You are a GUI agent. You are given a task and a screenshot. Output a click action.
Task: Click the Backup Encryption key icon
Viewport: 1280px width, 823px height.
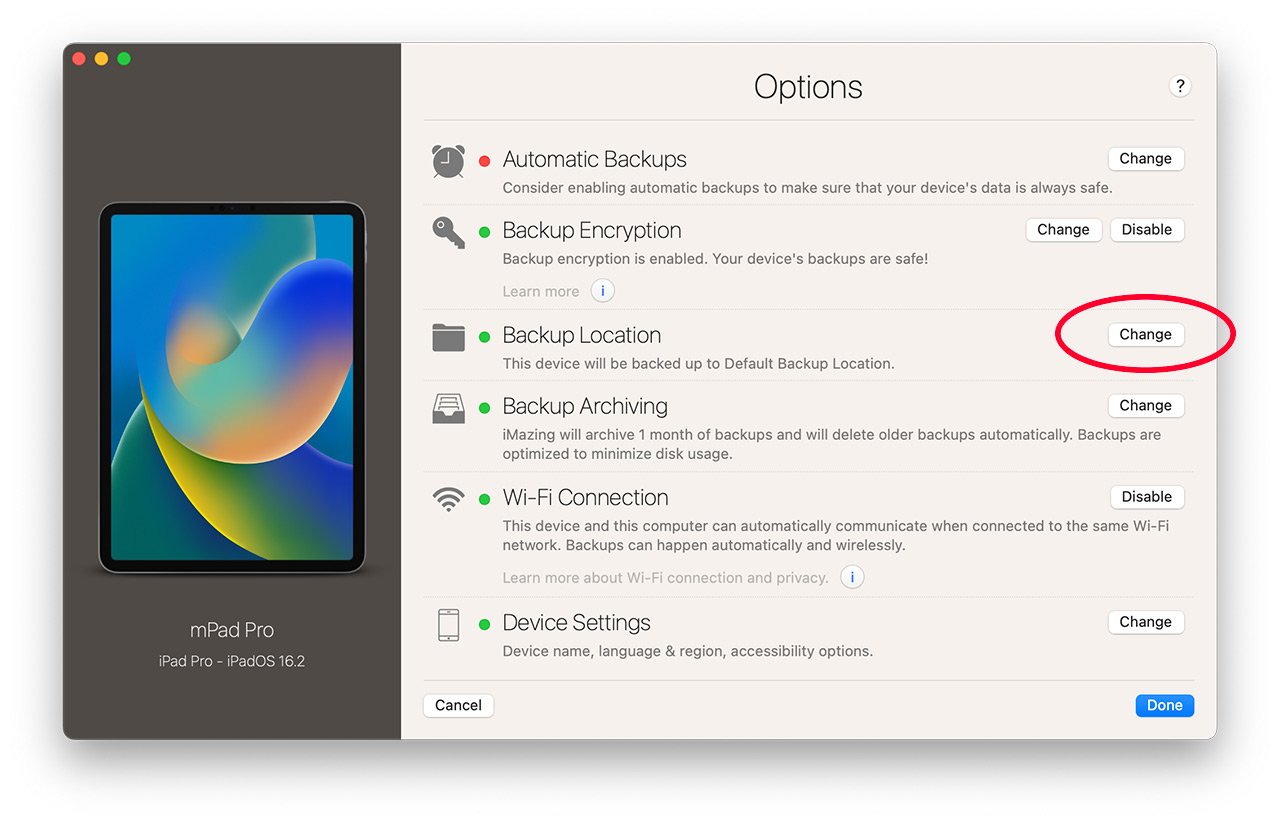click(x=448, y=231)
